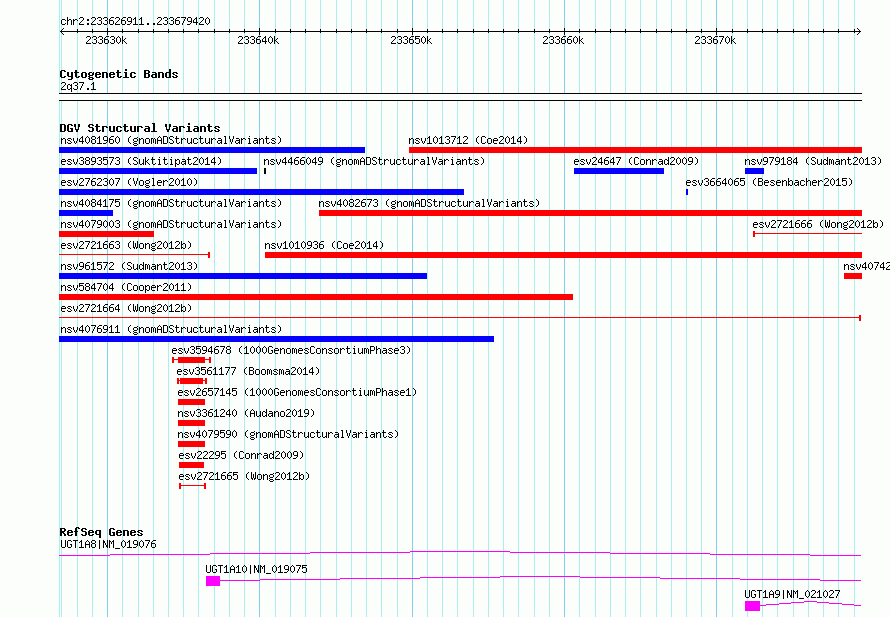
Task: Click the nsv4466049 gnomAD variant label
Action: (374, 161)
